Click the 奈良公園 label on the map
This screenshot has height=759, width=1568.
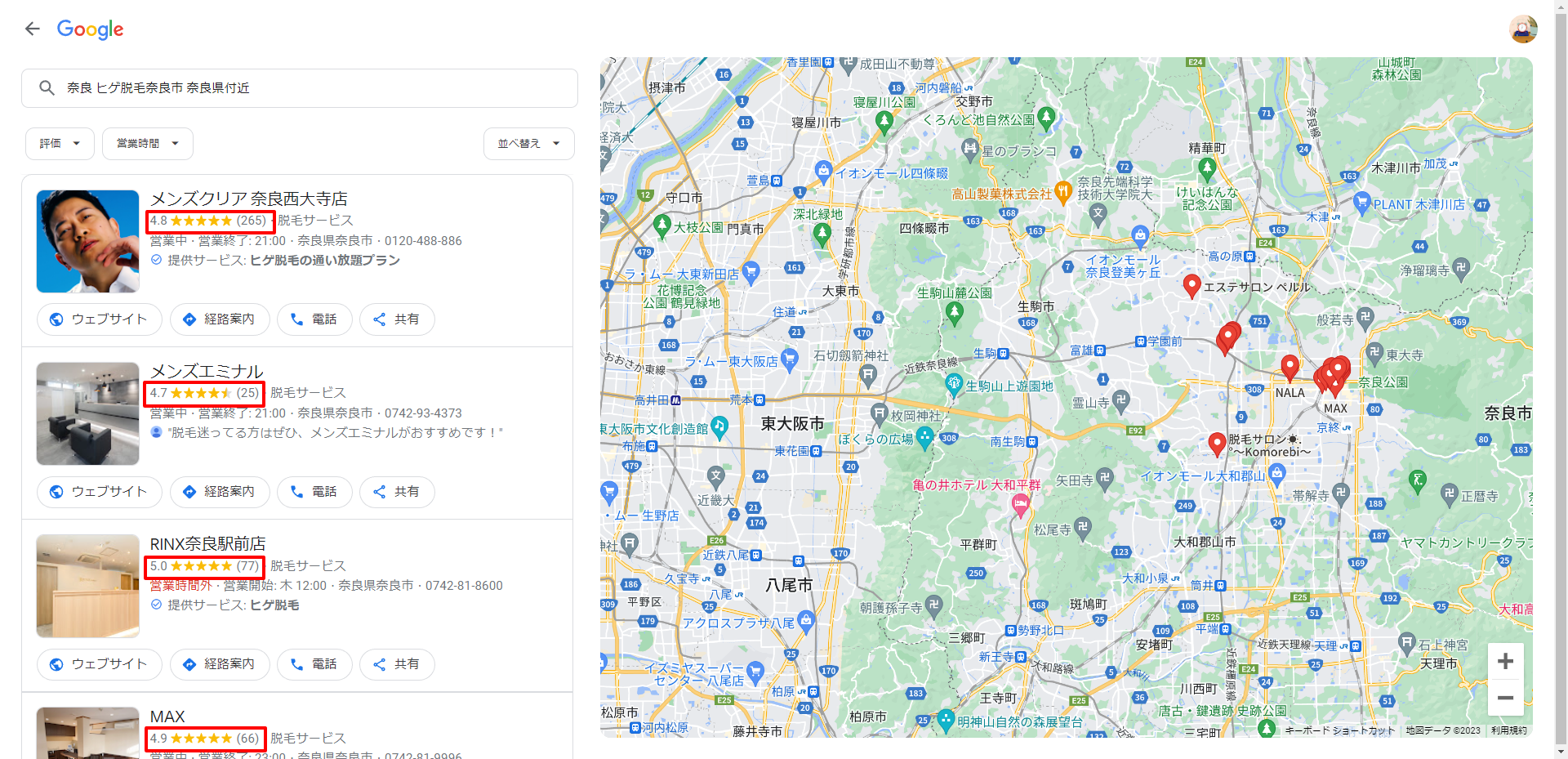click(x=1383, y=382)
